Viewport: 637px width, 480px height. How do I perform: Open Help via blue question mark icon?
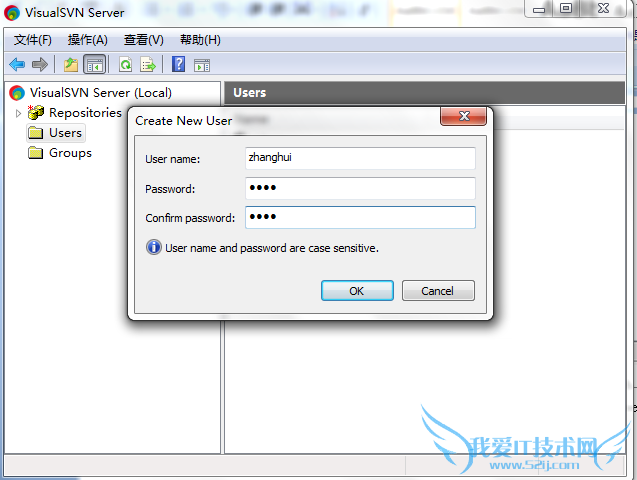click(x=178, y=64)
